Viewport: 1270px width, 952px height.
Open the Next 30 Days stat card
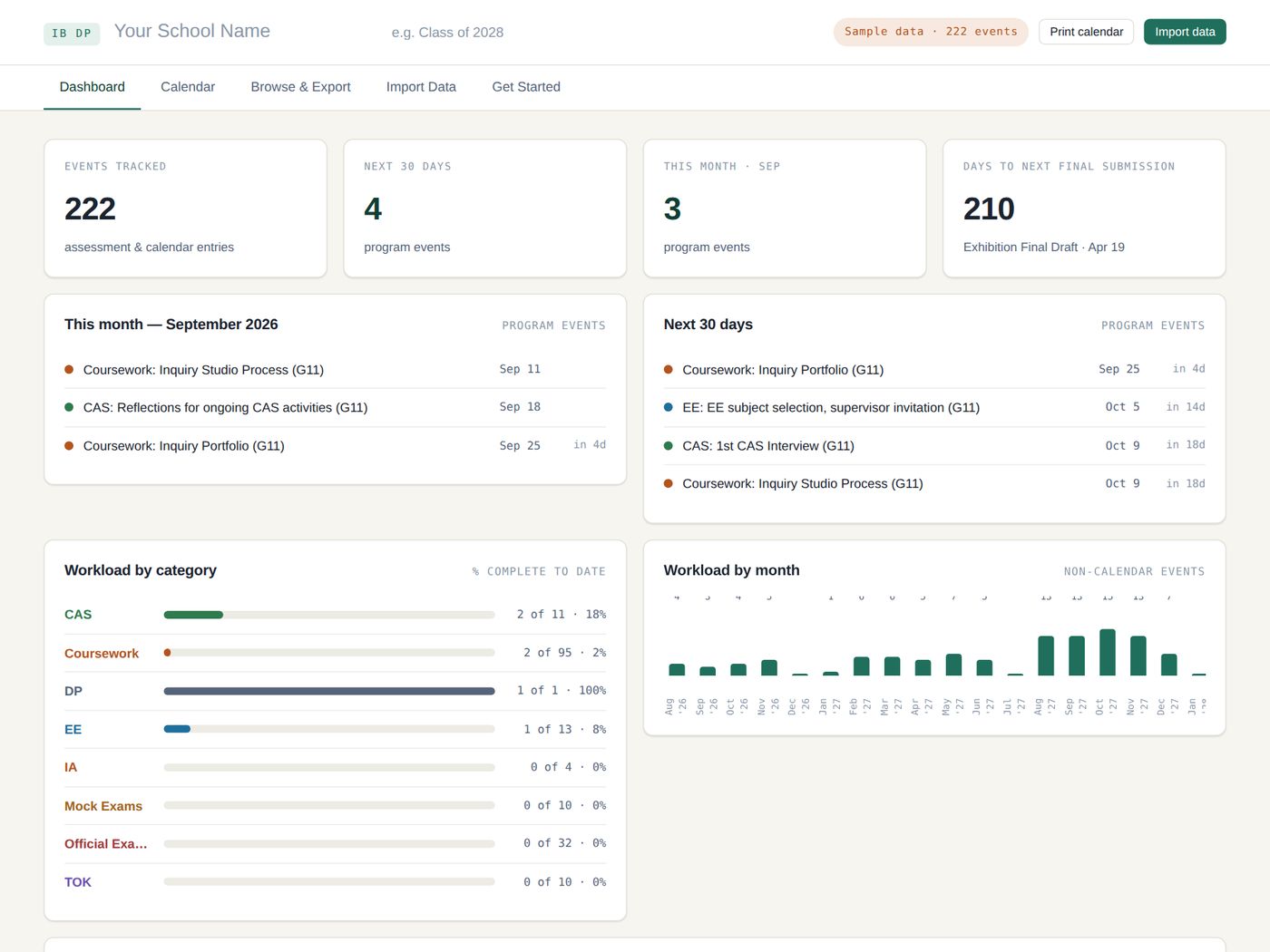tap(484, 209)
